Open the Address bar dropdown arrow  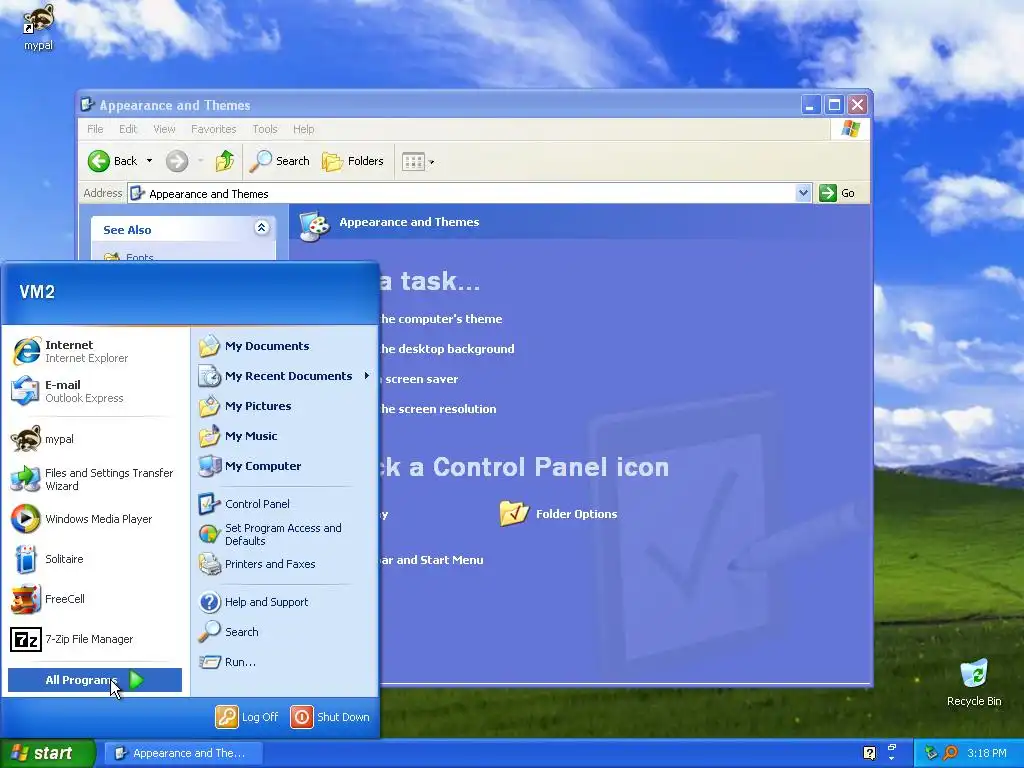tap(803, 193)
